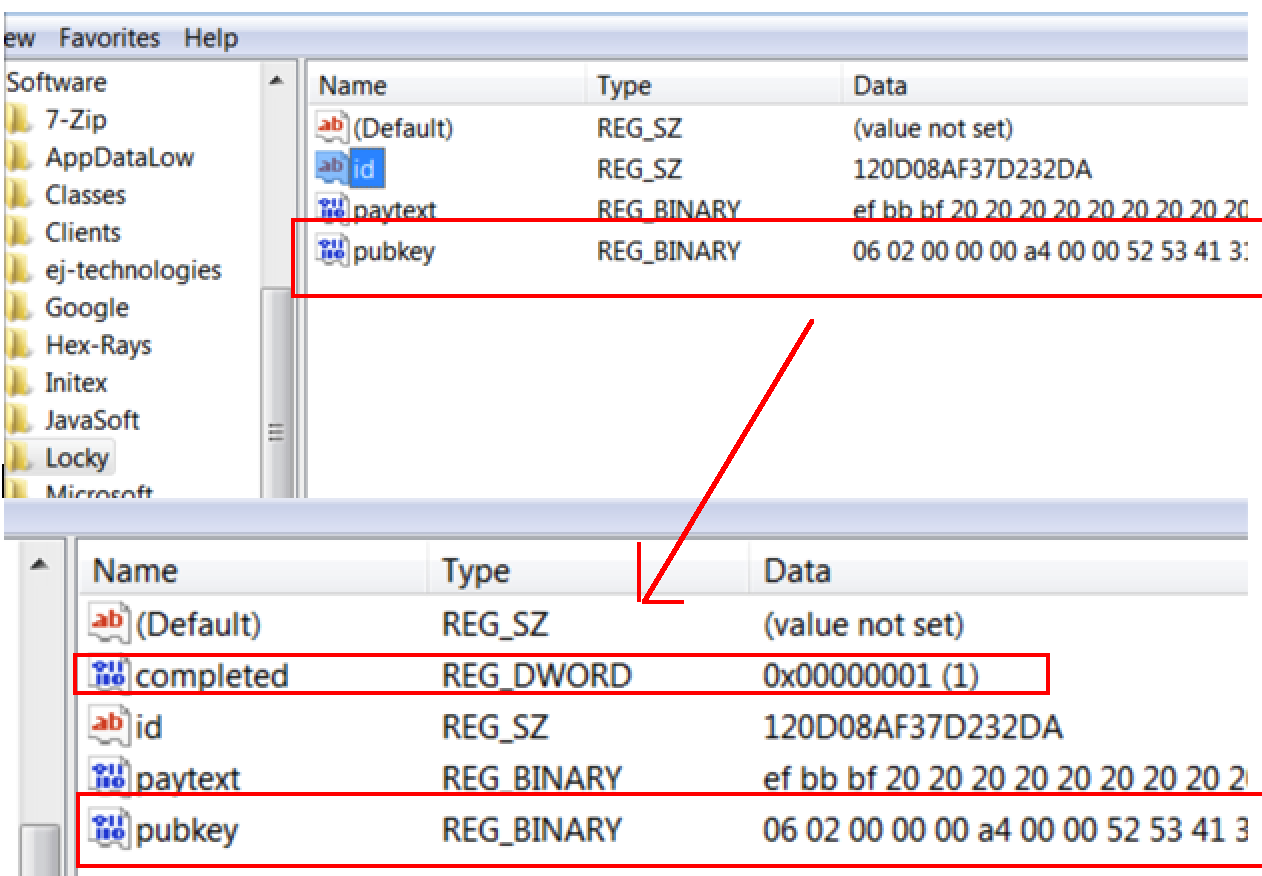
Task: Sort by Name column in top pane
Action: (x=353, y=86)
